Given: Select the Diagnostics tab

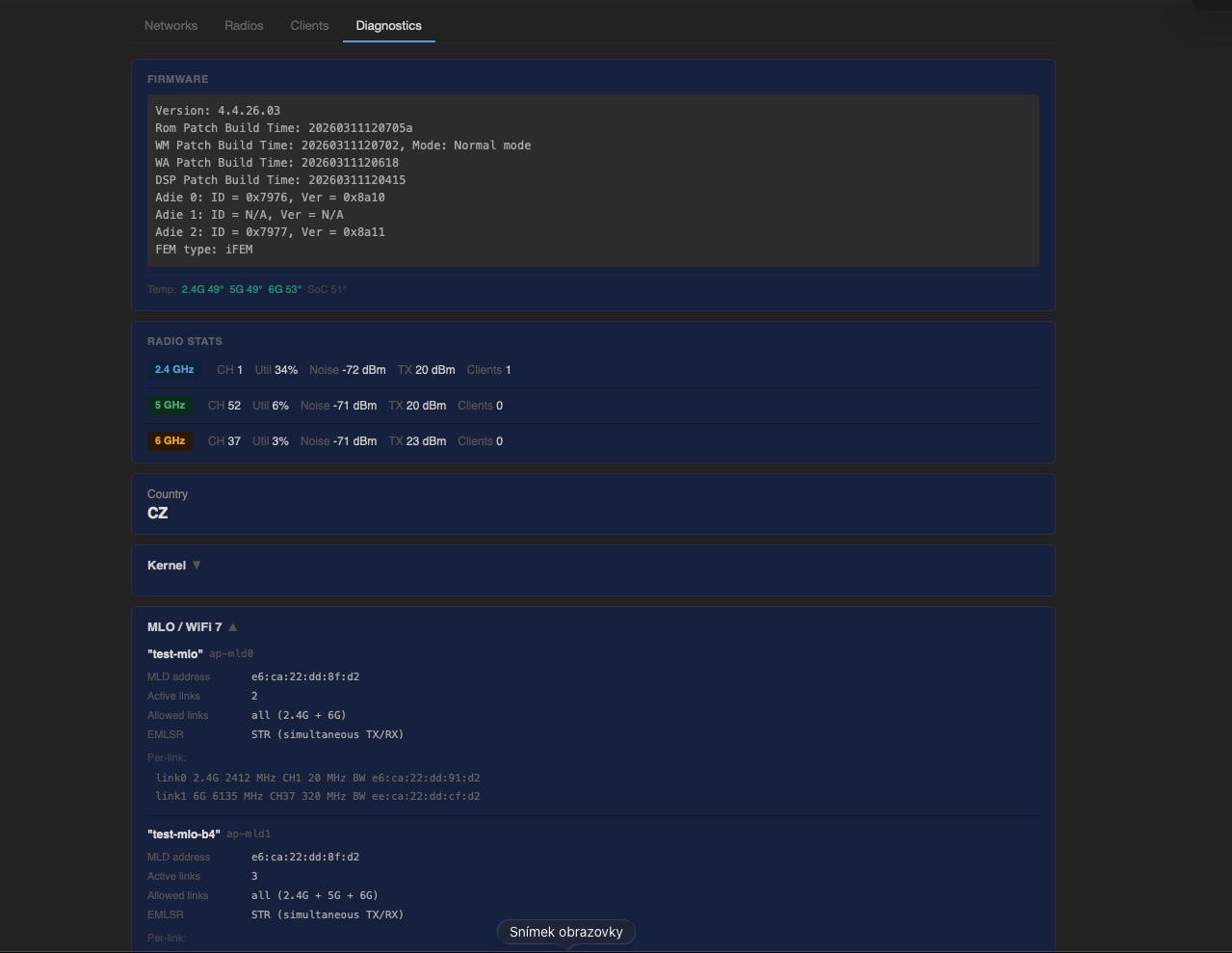Looking at the screenshot, I should [x=389, y=25].
